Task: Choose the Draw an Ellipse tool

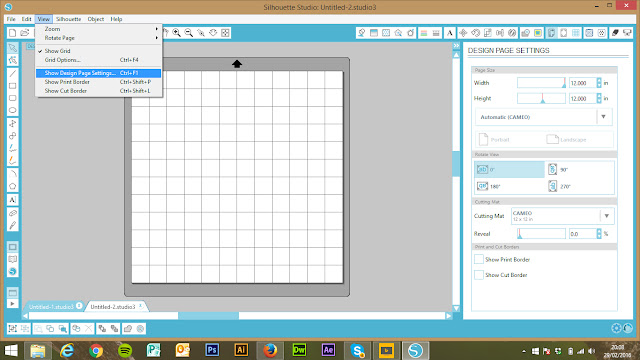Action: [13, 110]
